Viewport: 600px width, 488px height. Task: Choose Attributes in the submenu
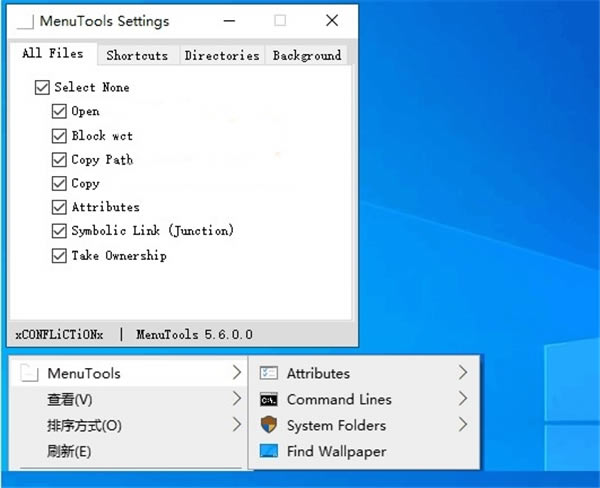point(364,373)
